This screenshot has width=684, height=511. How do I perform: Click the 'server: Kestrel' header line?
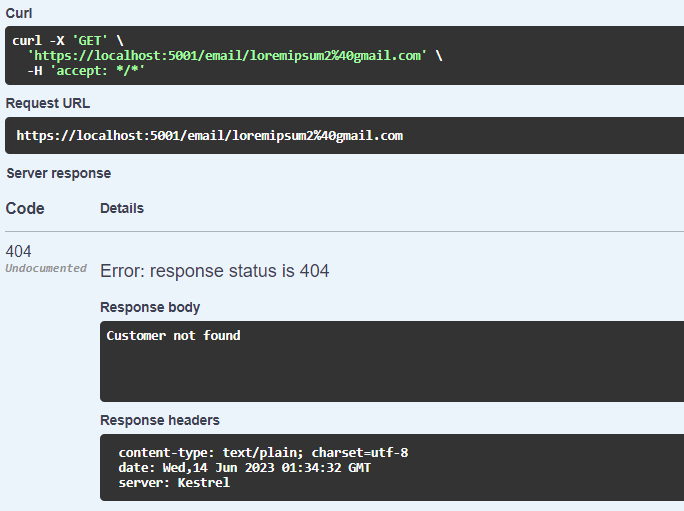174,482
